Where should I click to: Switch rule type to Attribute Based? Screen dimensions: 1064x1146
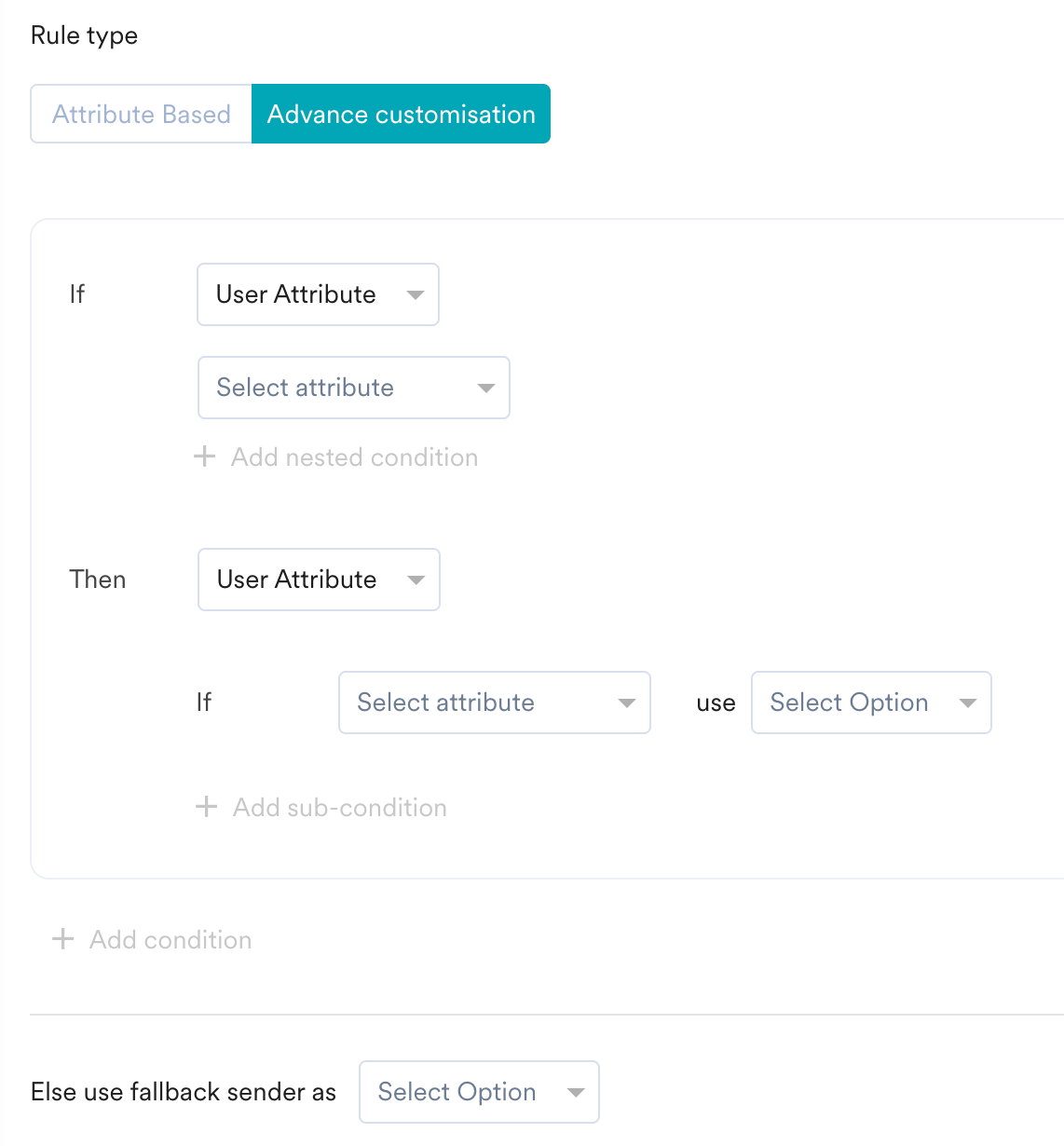click(x=142, y=114)
